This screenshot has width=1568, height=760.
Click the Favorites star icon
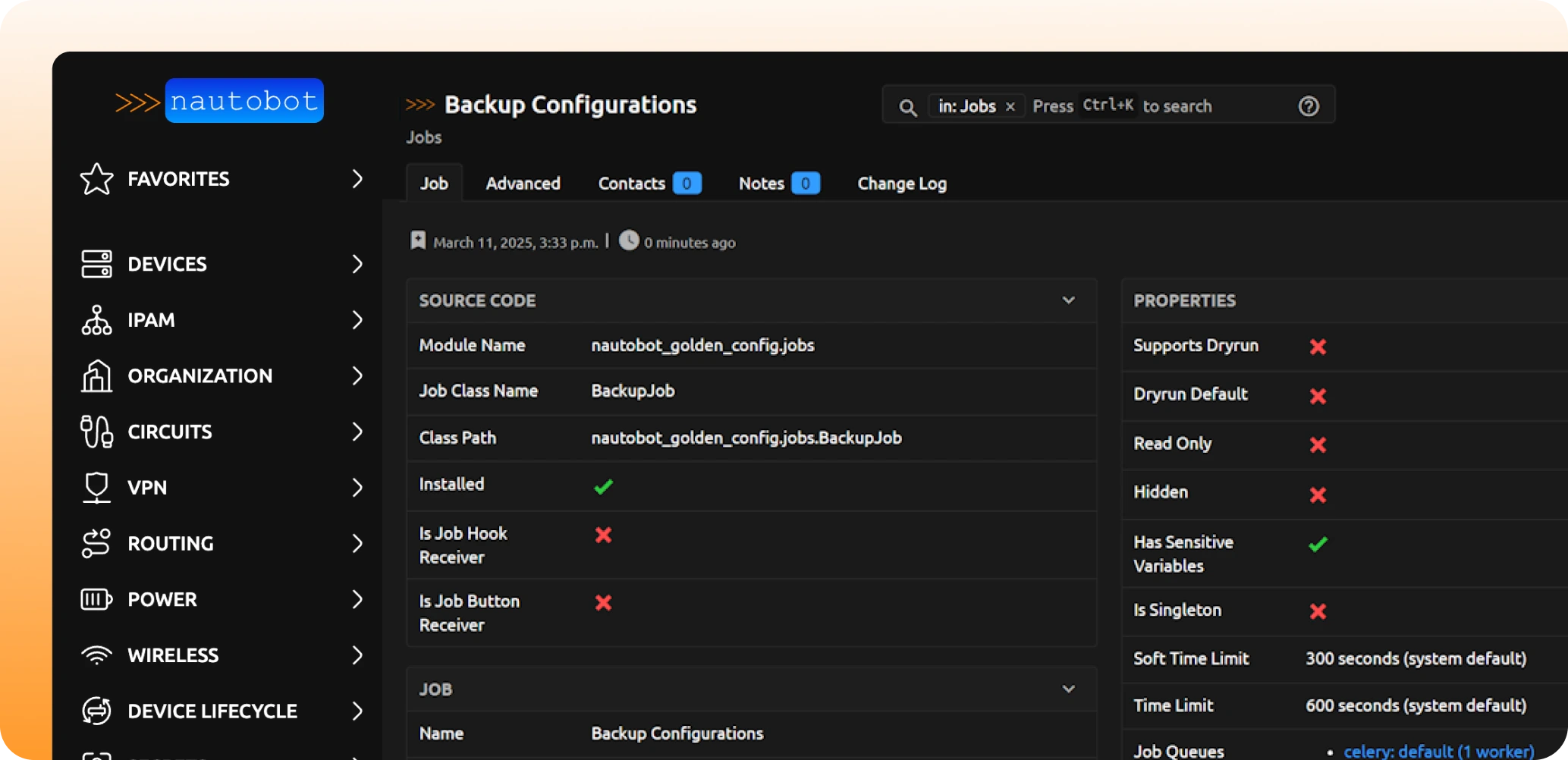(x=96, y=179)
